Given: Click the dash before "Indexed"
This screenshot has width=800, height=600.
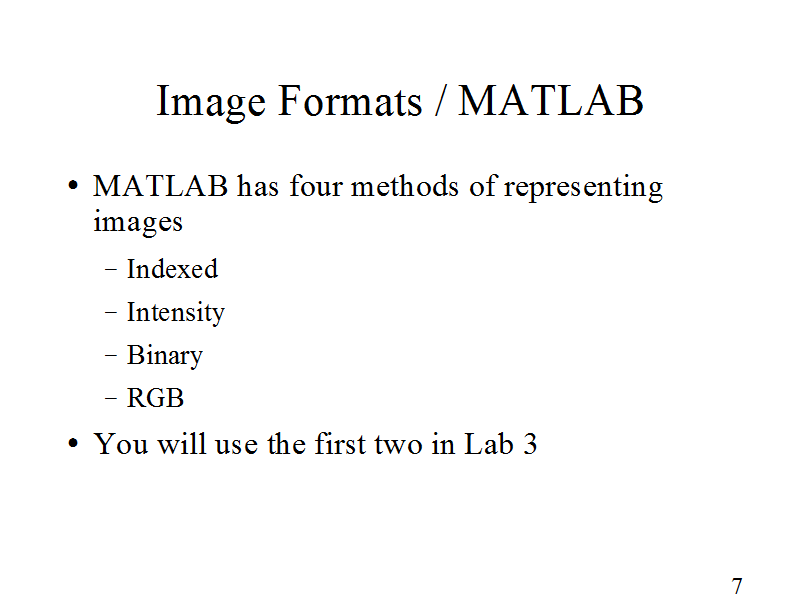Looking at the screenshot, I should click(110, 270).
